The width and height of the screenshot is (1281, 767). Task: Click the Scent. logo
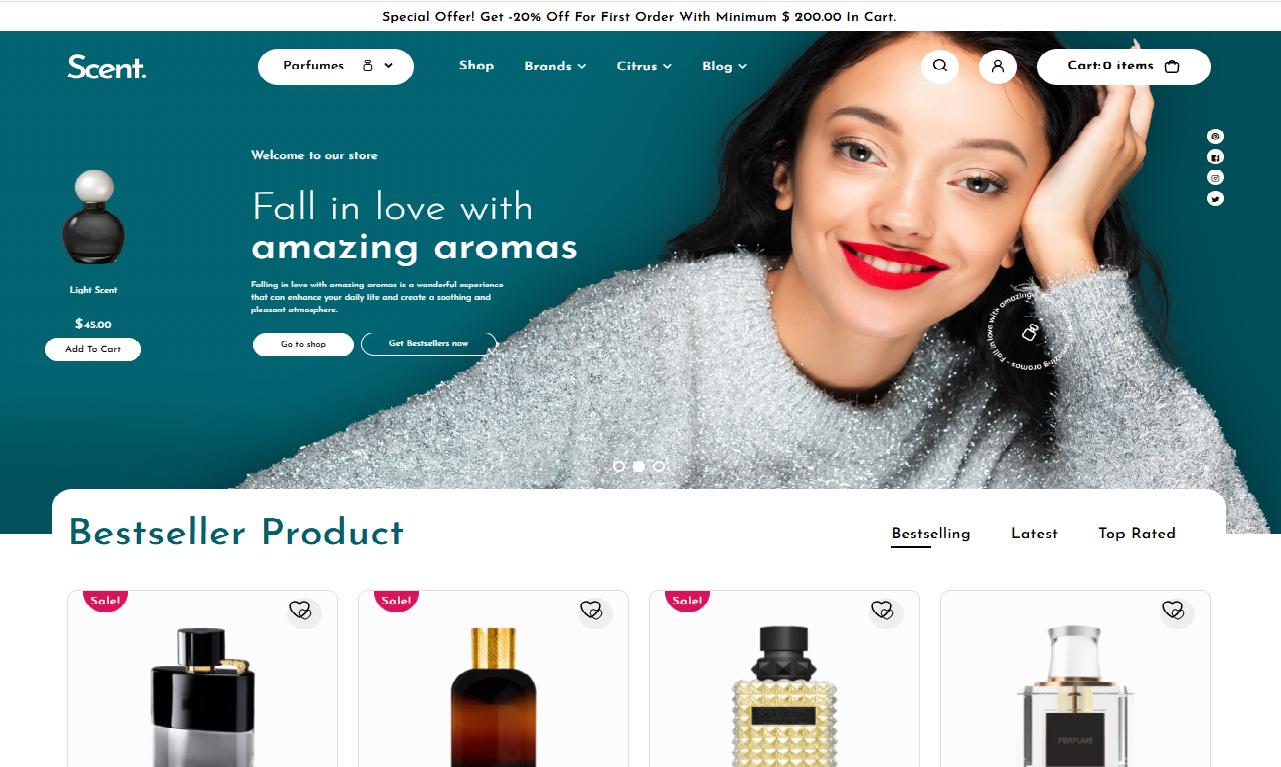(x=107, y=66)
